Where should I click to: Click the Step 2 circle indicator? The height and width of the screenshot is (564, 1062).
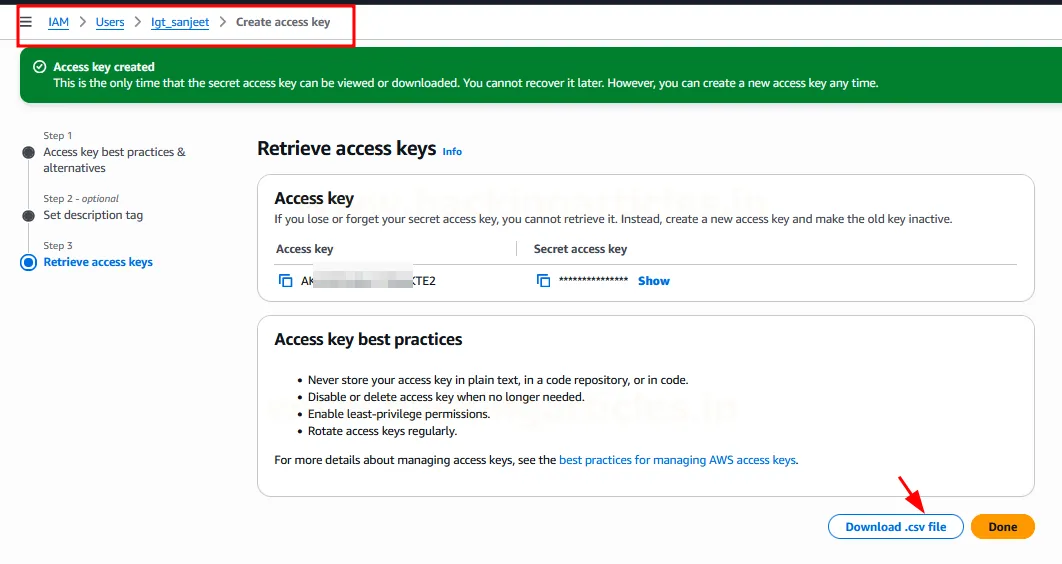click(x=28, y=215)
